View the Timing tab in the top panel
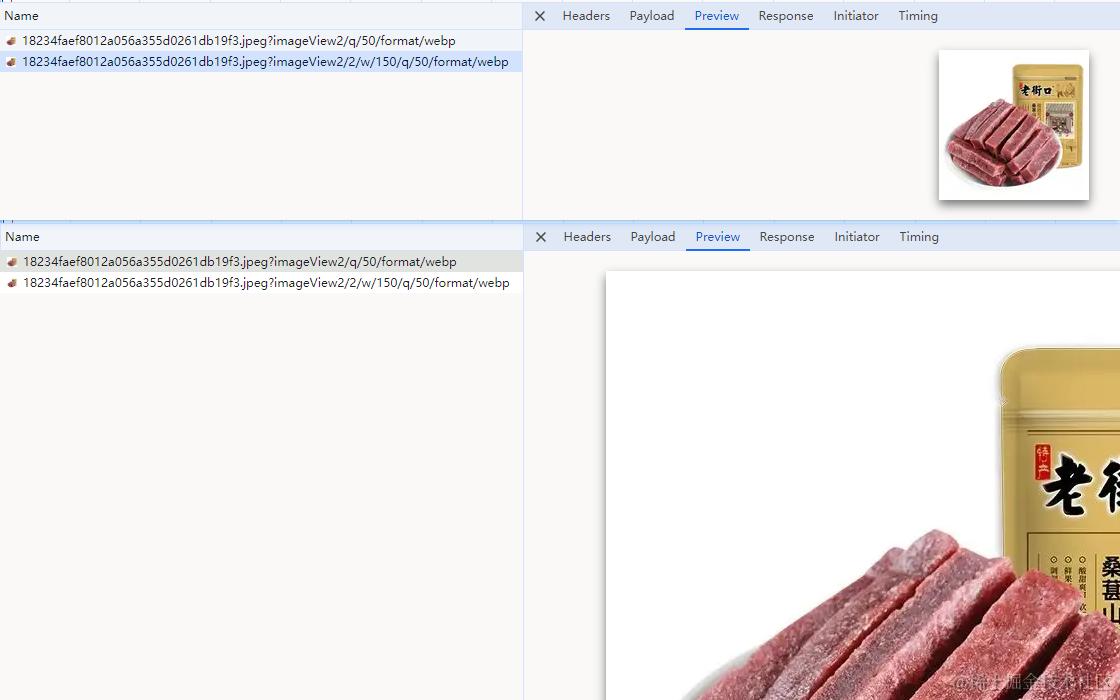 point(917,15)
